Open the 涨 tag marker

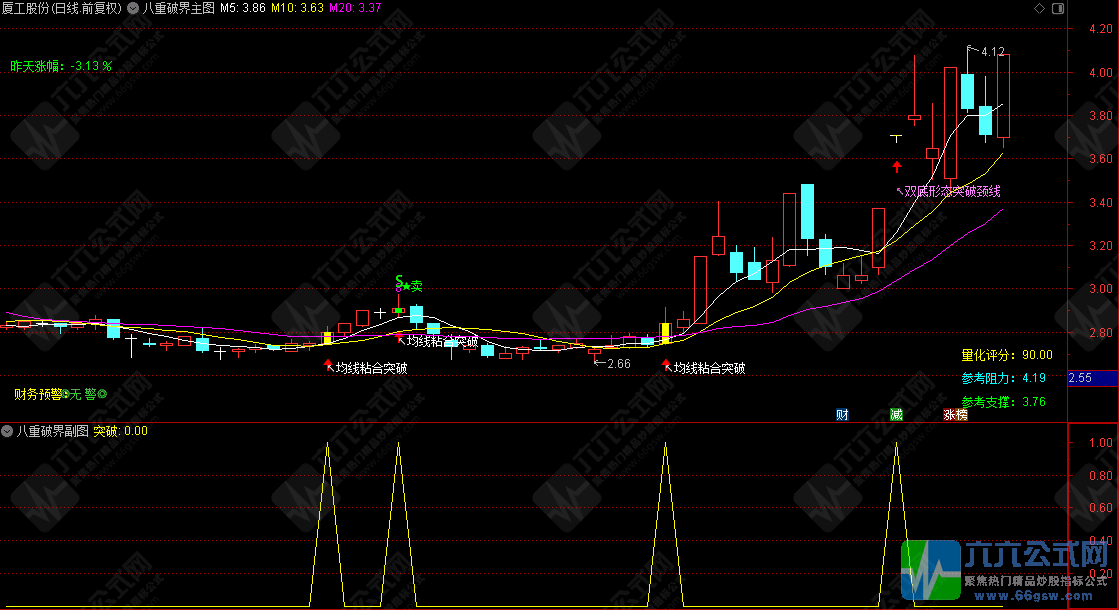(950, 415)
